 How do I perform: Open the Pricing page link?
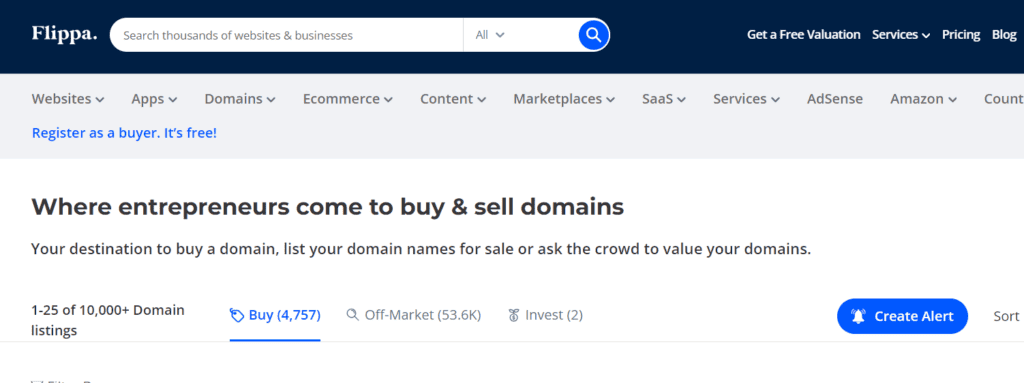[x=961, y=35]
